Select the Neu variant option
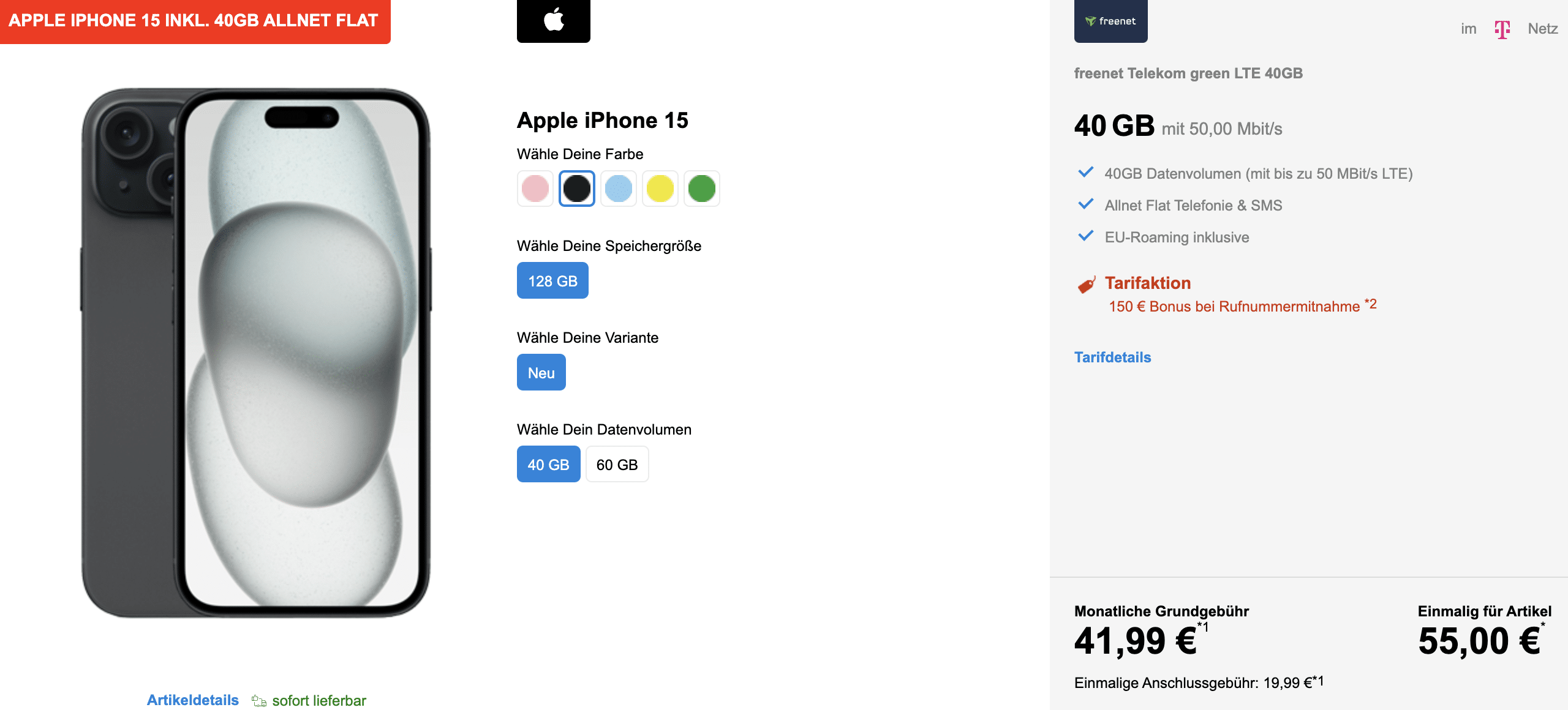The height and width of the screenshot is (710, 1568). [x=541, y=372]
